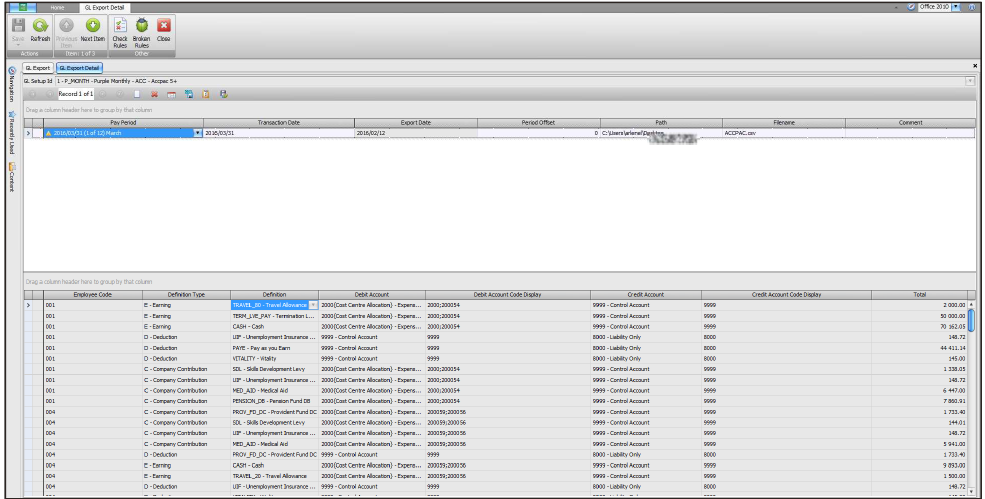The image size is (985, 499).
Task: Click the red X delete record icon
Action: click(154, 94)
